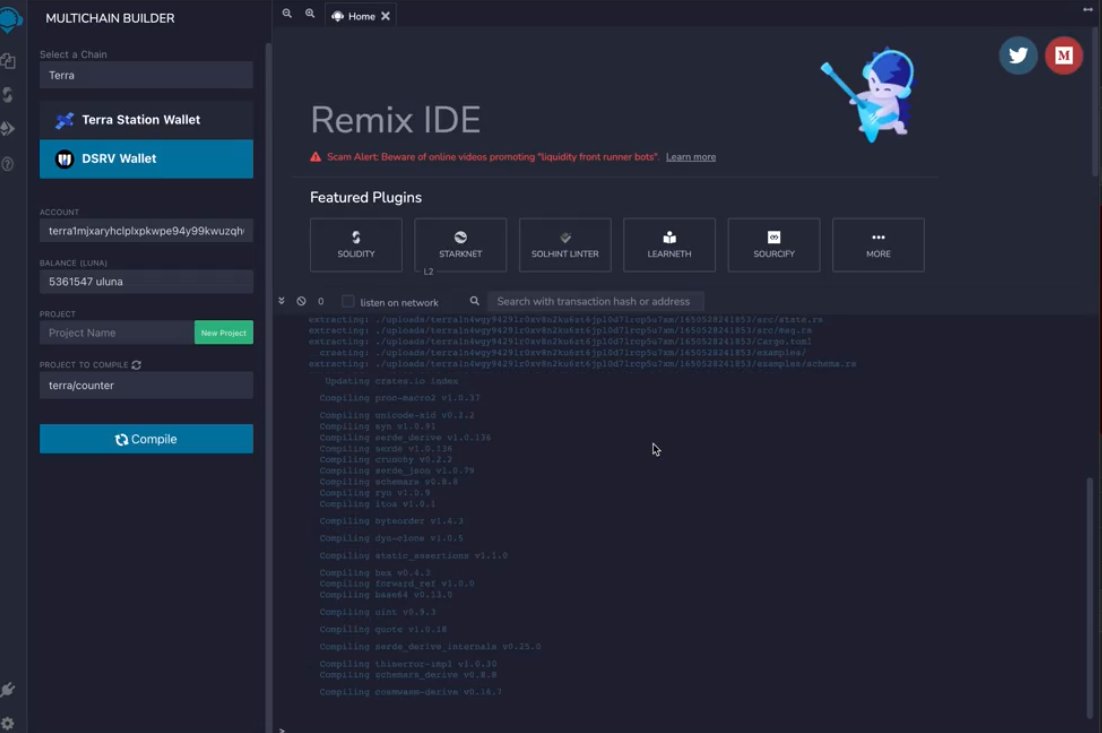Close the Home tab
Image resolution: width=1102 pixels, height=733 pixels.
[x=386, y=16]
